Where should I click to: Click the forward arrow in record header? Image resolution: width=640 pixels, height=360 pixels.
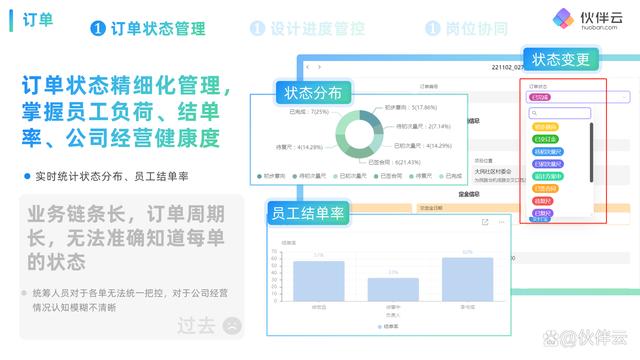[320, 67]
